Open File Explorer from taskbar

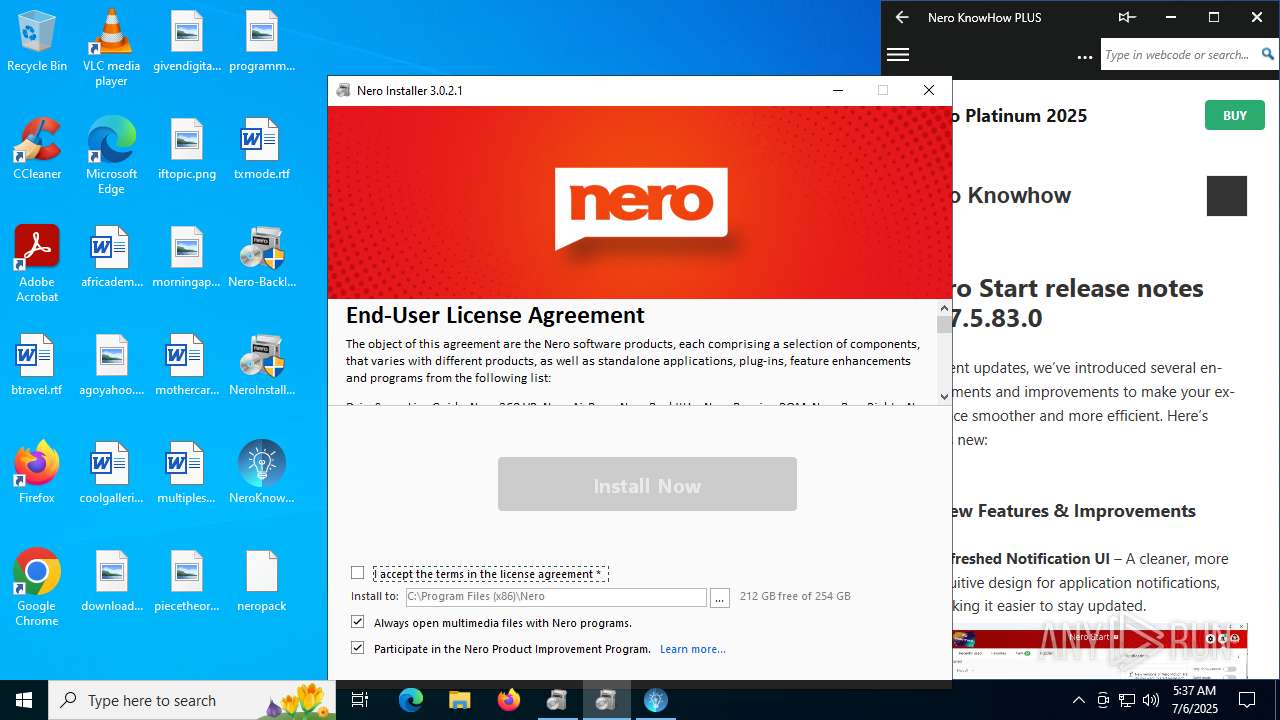(459, 700)
